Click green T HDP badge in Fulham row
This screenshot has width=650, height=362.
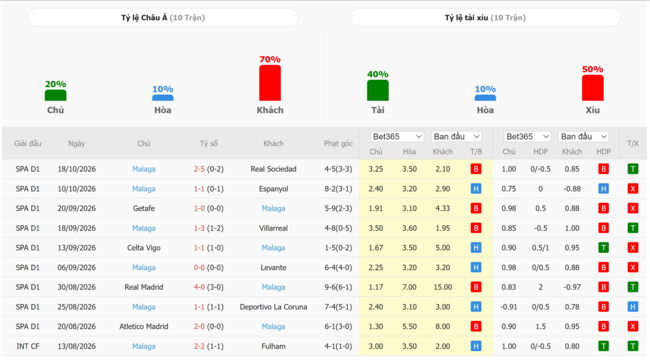click(604, 346)
